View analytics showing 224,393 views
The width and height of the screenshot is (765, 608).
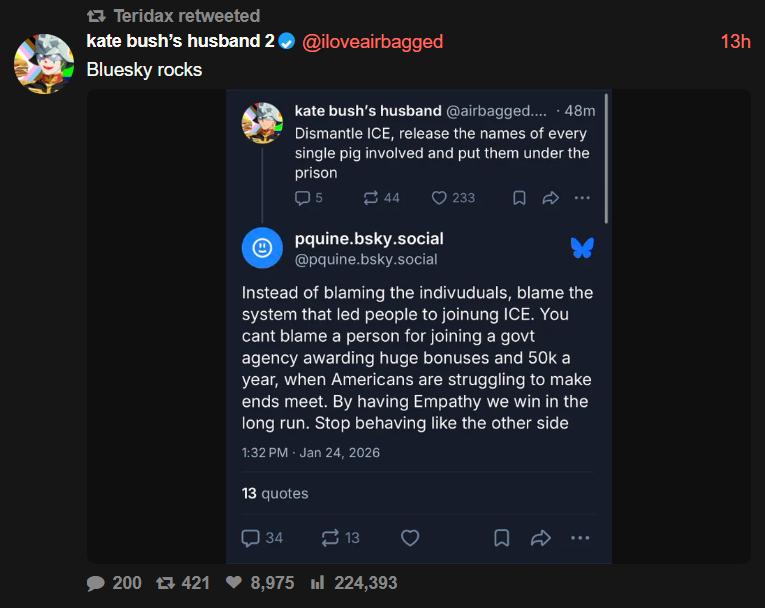pyautogui.click(x=318, y=582)
